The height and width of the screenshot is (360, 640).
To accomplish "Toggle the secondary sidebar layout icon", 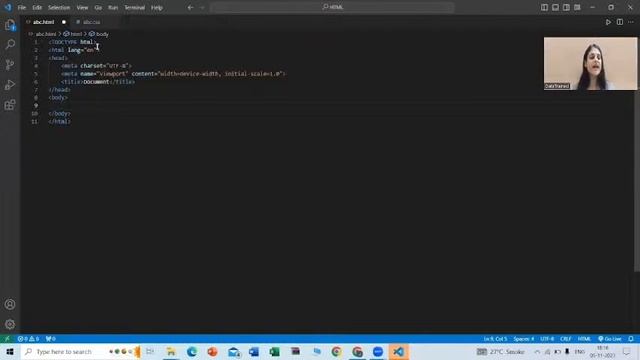I will coord(566,7).
